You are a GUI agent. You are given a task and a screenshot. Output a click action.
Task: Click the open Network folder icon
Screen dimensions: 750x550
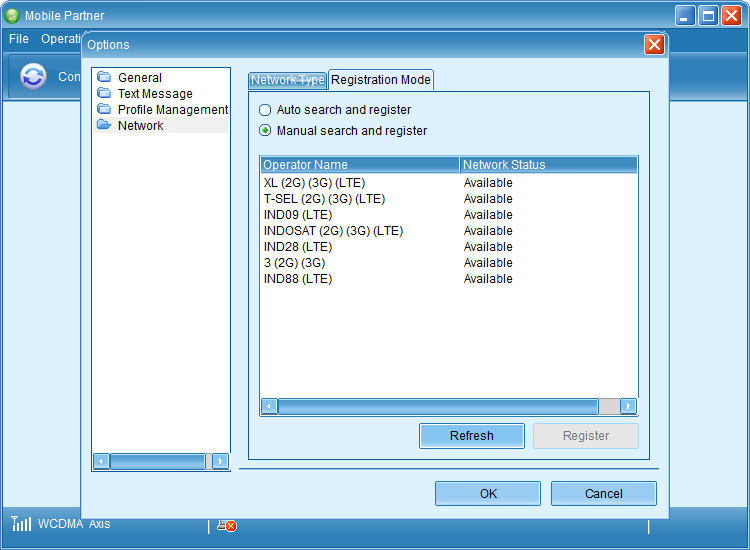[x=104, y=125]
